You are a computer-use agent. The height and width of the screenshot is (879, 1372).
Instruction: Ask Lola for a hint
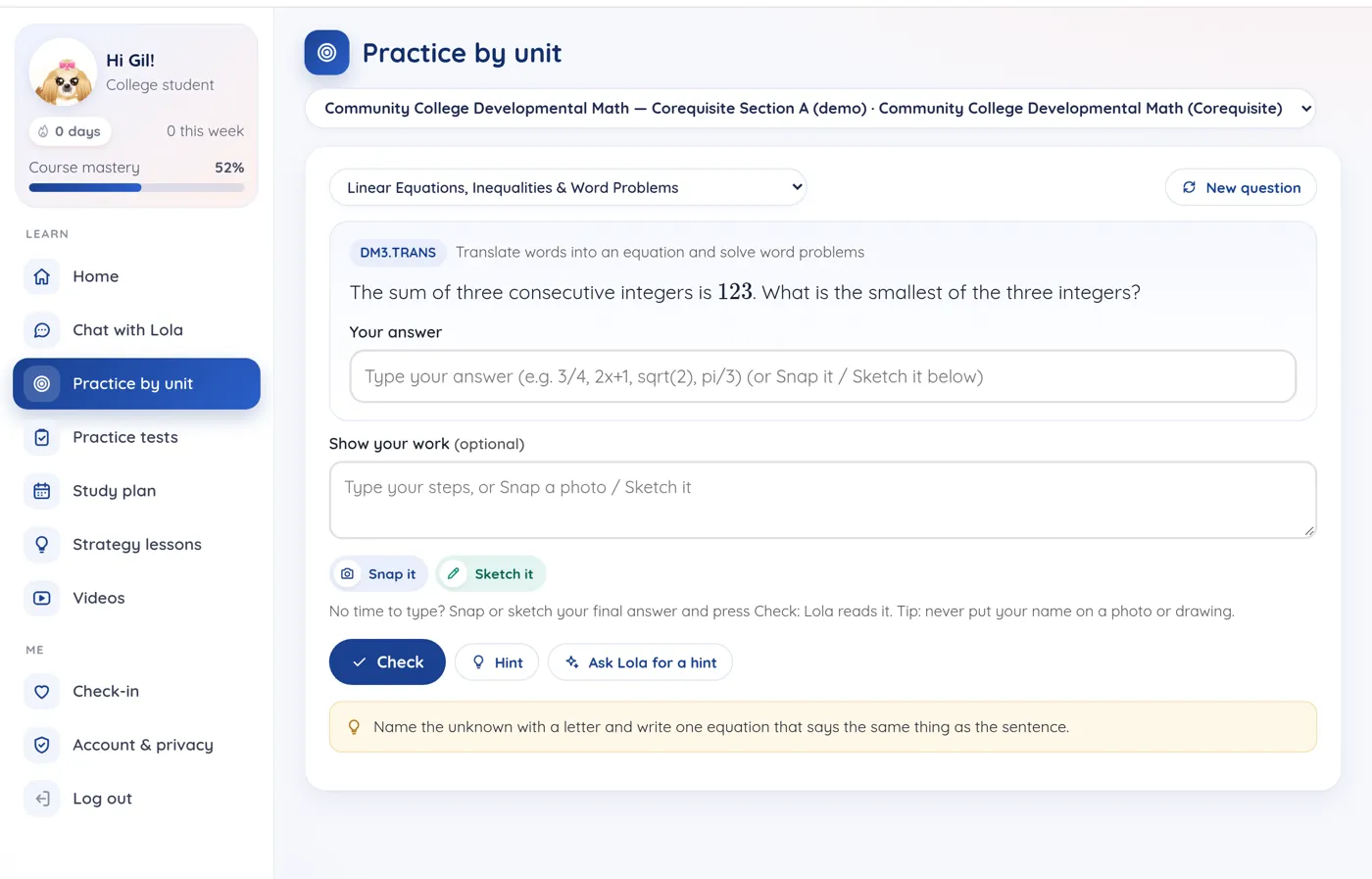[x=640, y=662]
